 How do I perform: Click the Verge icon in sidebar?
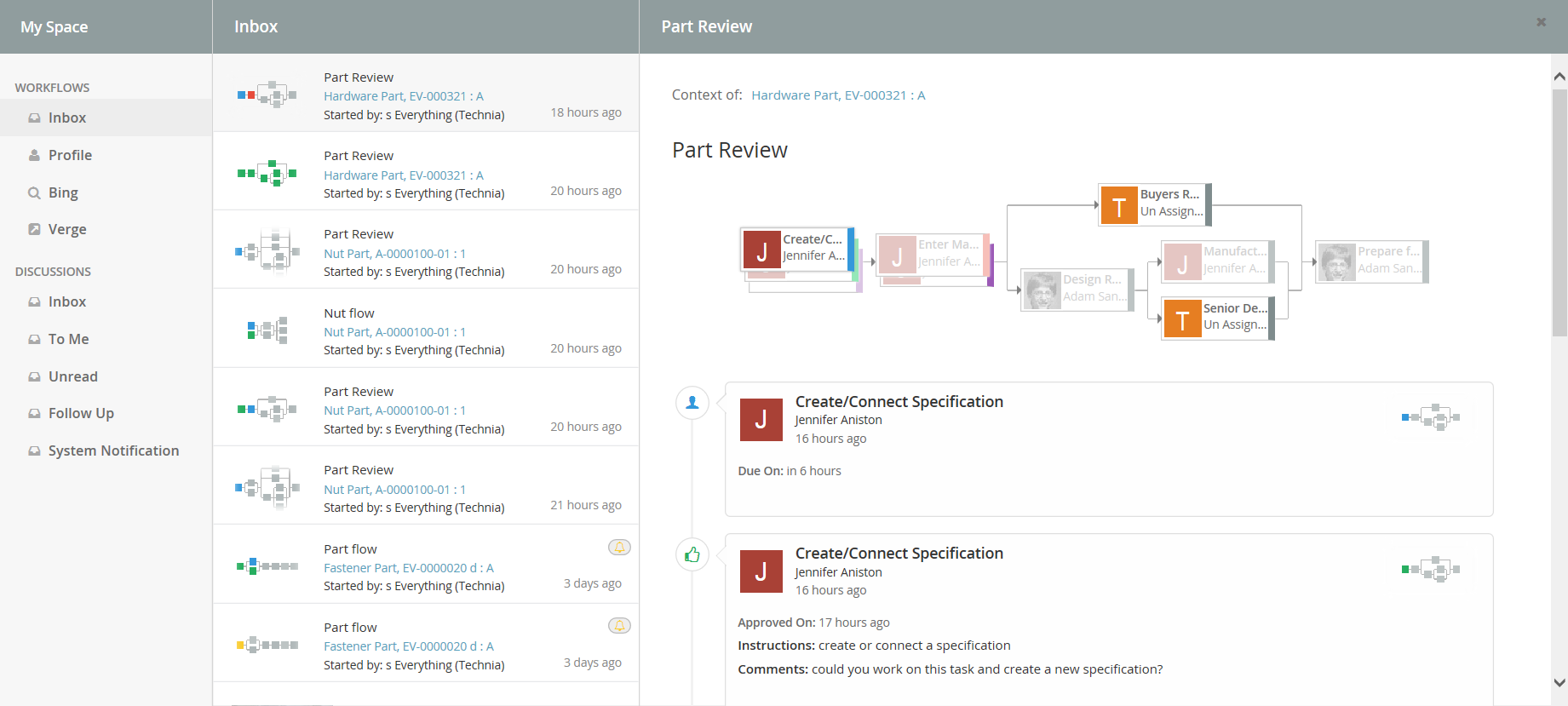click(34, 230)
